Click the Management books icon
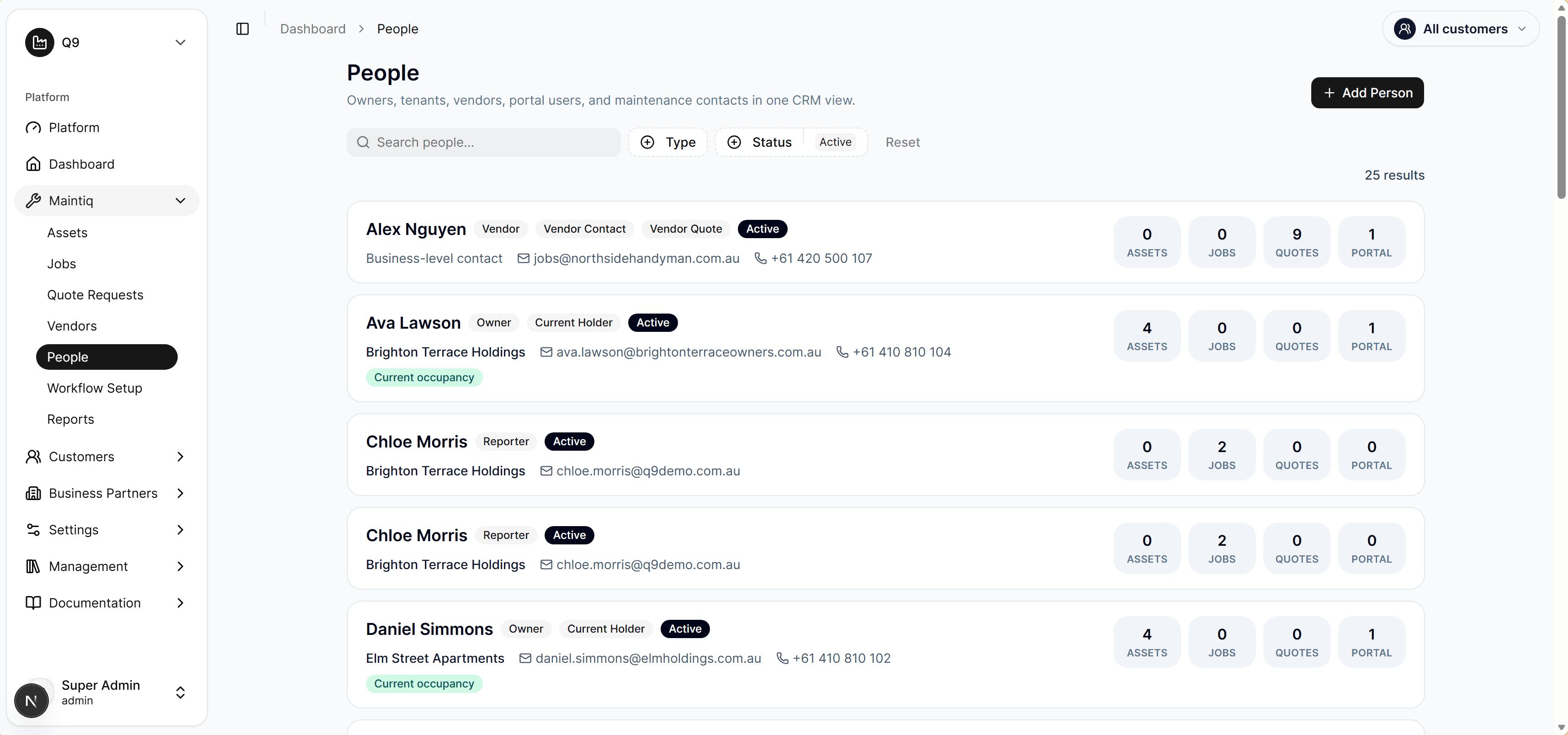 tap(33, 566)
